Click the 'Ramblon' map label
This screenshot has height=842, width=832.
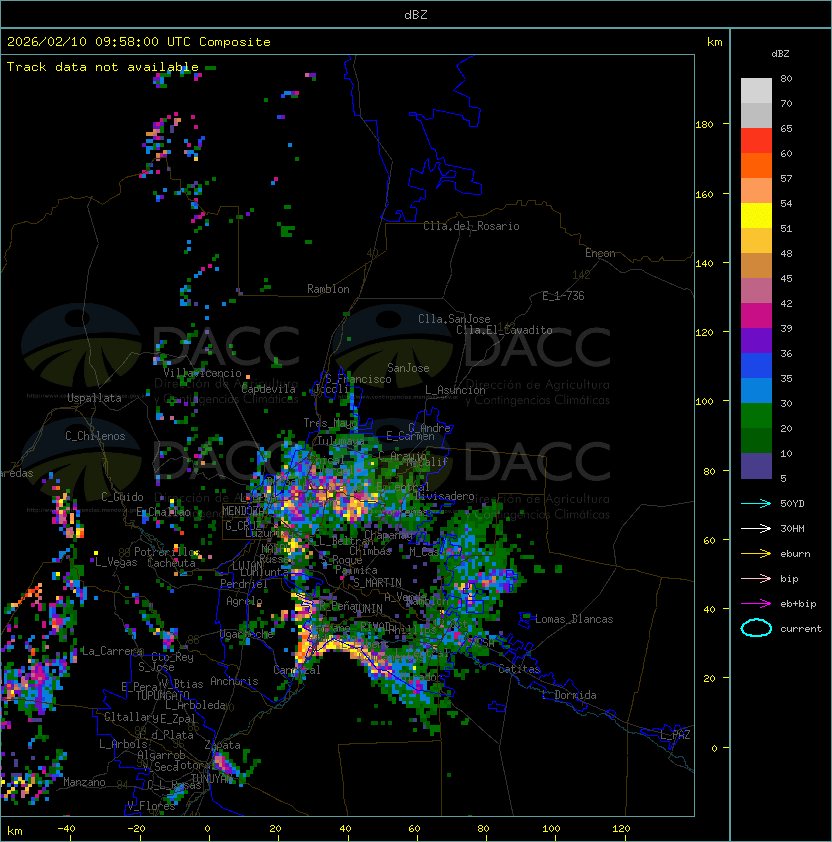click(x=328, y=289)
